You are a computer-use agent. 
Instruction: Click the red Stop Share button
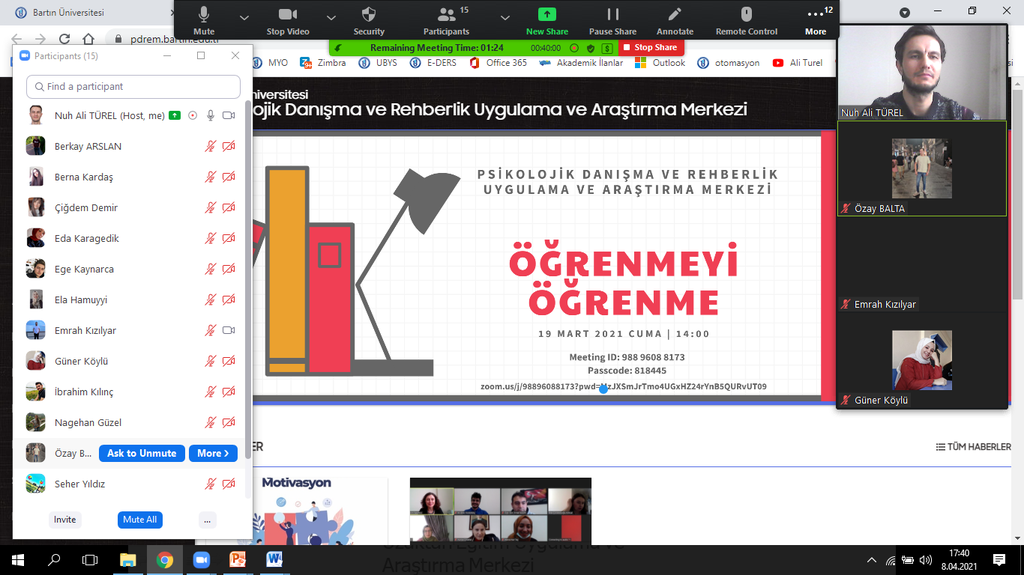[650, 47]
